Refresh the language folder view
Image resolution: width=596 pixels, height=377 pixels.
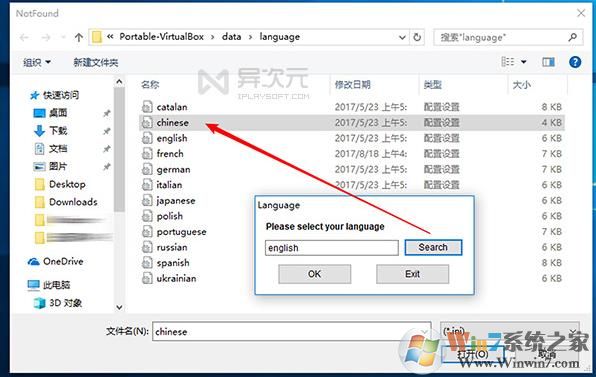[x=417, y=37]
